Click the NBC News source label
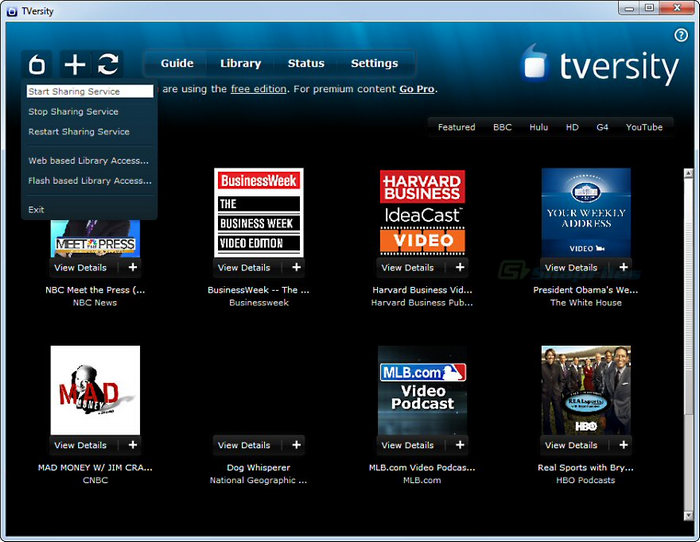The image size is (700, 542). pos(95,303)
